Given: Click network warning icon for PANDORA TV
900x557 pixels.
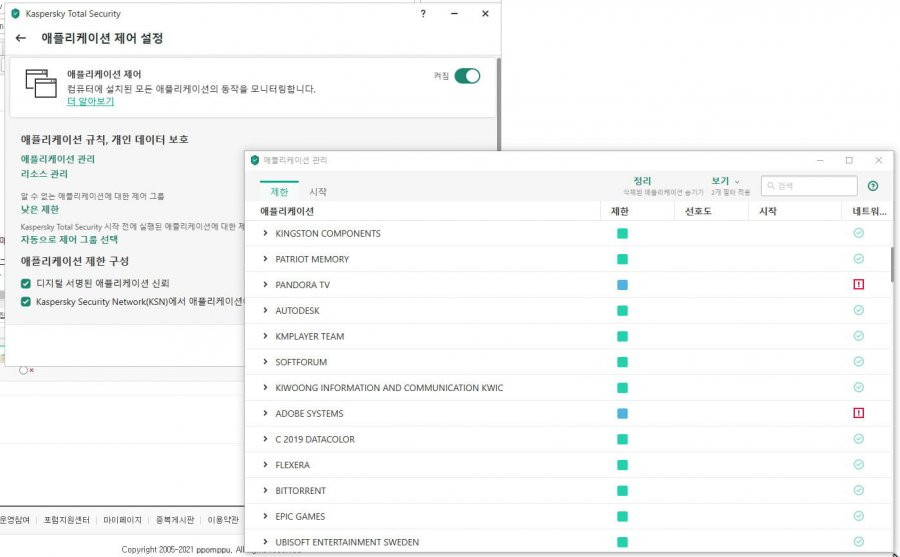Looking at the screenshot, I should (x=859, y=284).
